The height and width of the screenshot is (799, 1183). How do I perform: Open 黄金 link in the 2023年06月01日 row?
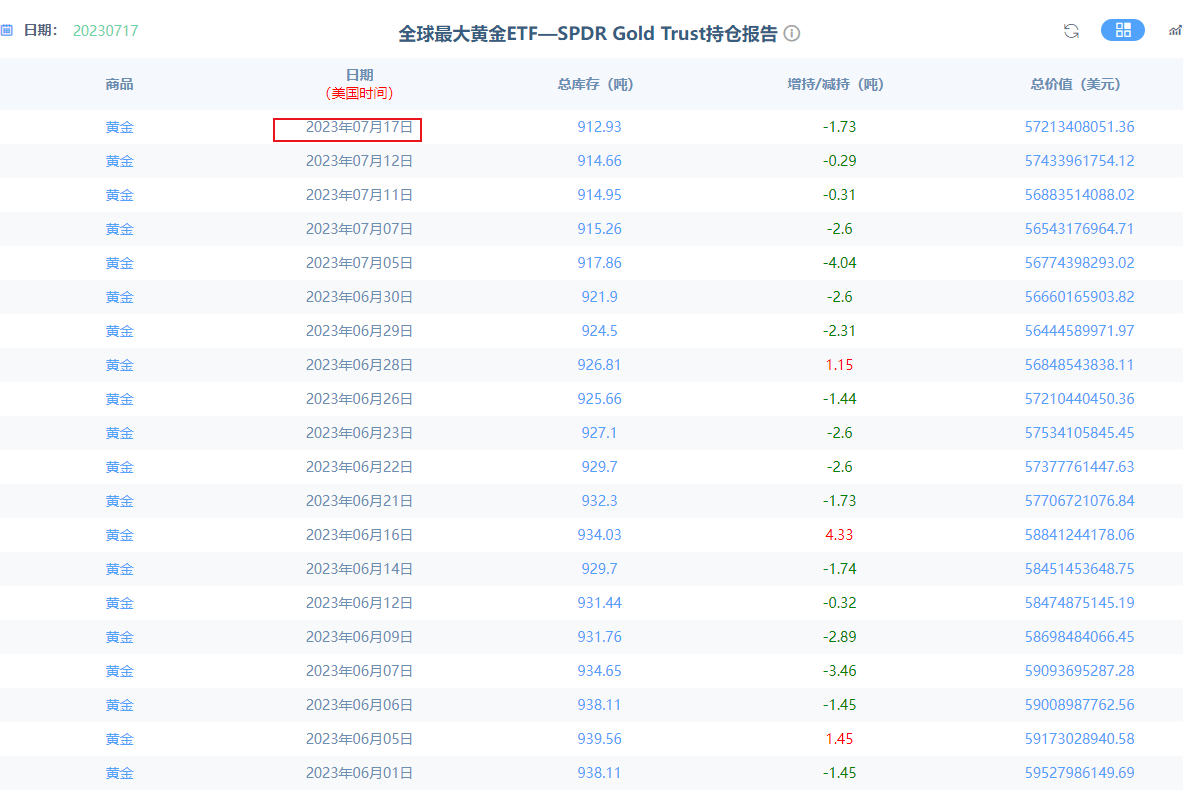[x=119, y=773]
